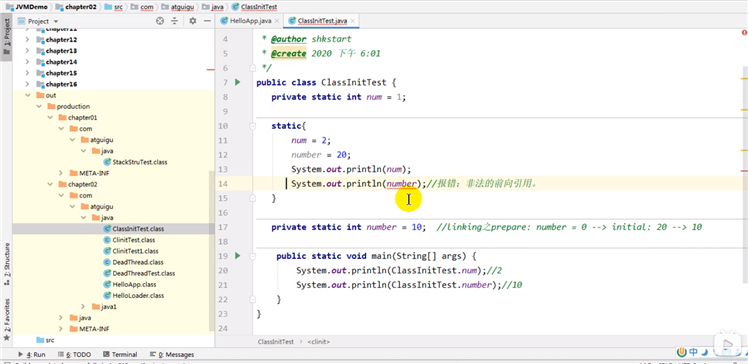Click src in navigation breadcrumb
The height and width of the screenshot is (364, 748).
pyautogui.click(x=114, y=7)
